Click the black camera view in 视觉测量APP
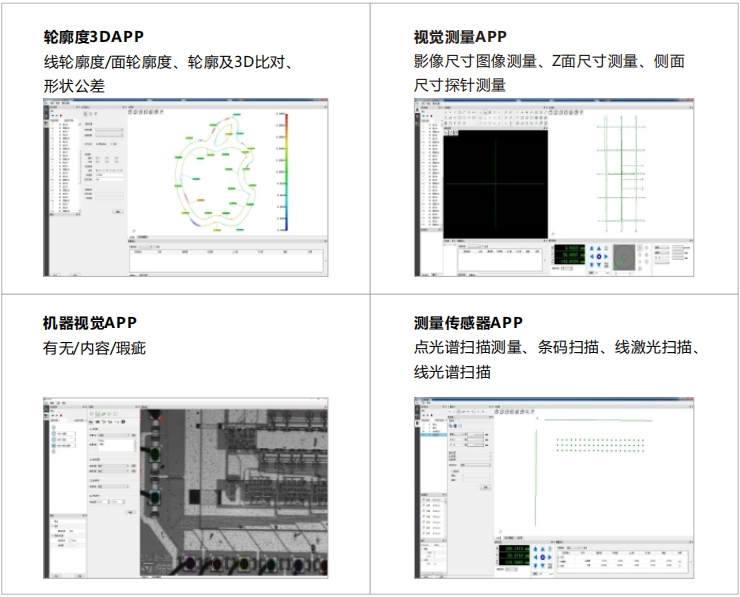This screenshot has width=740, height=597. 496,185
